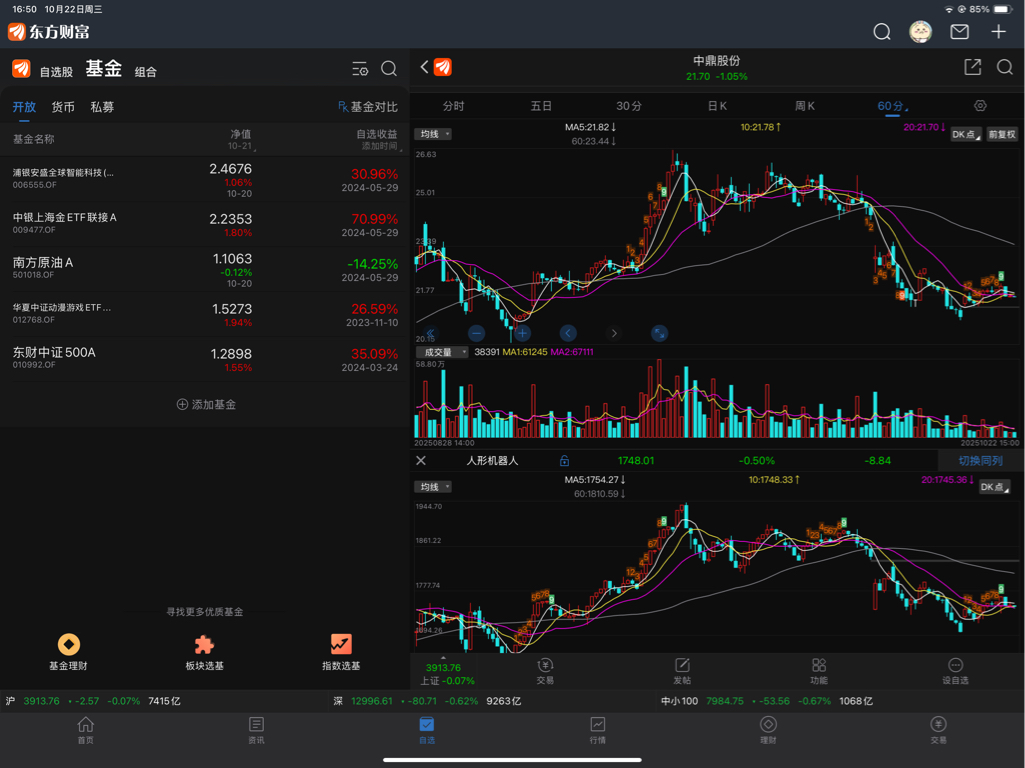Search stocks from chart header
The height and width of the screenshot is (768, 1025).
tap(1005, 67)
